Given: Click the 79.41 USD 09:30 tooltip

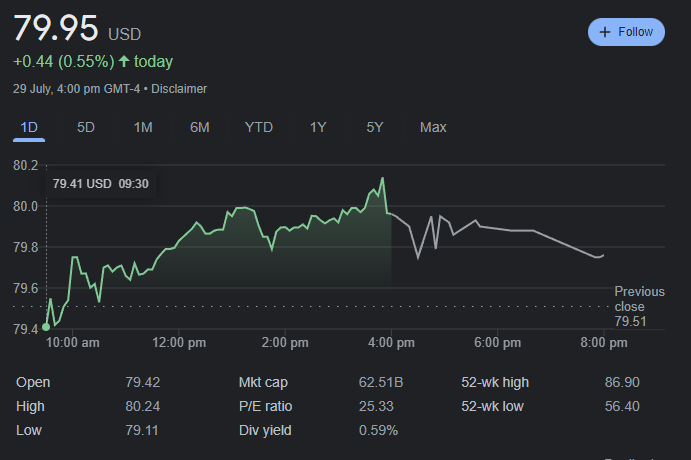Looking at the screenshot, I should (100, 184).
